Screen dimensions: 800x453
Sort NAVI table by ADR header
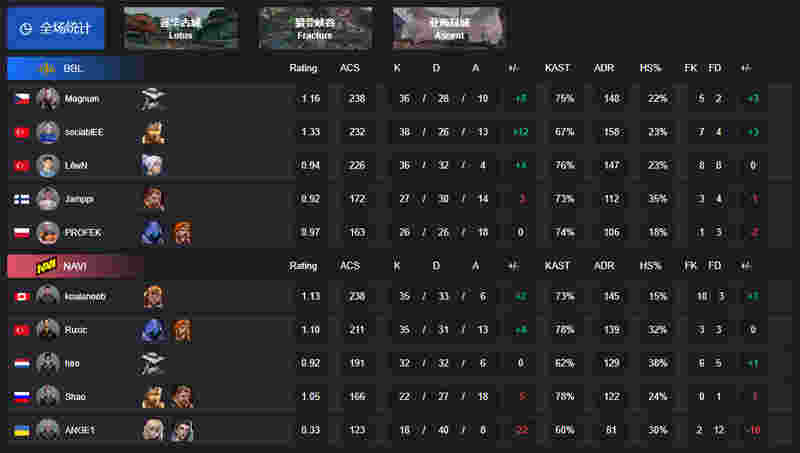pos(604,266)
